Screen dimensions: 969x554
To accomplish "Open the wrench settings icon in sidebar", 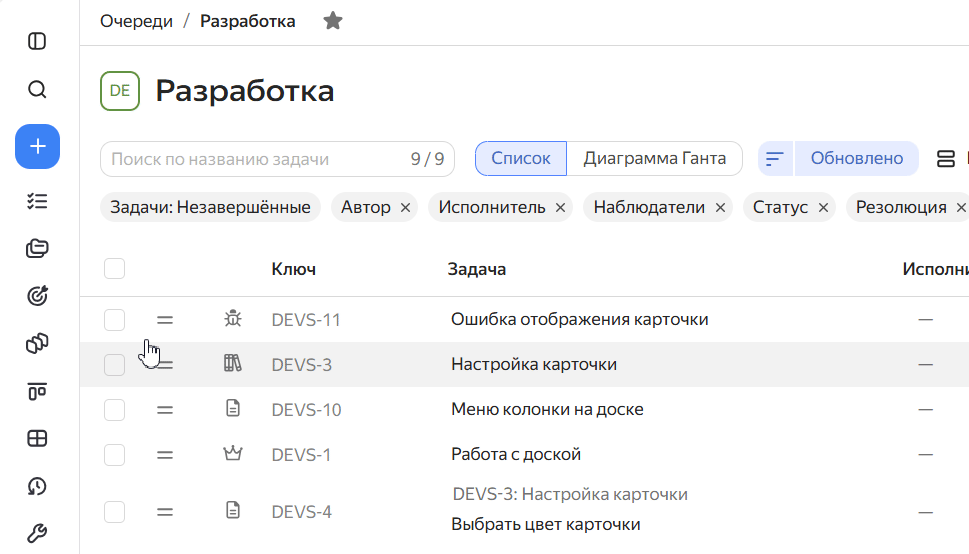I will click(37, 533).
